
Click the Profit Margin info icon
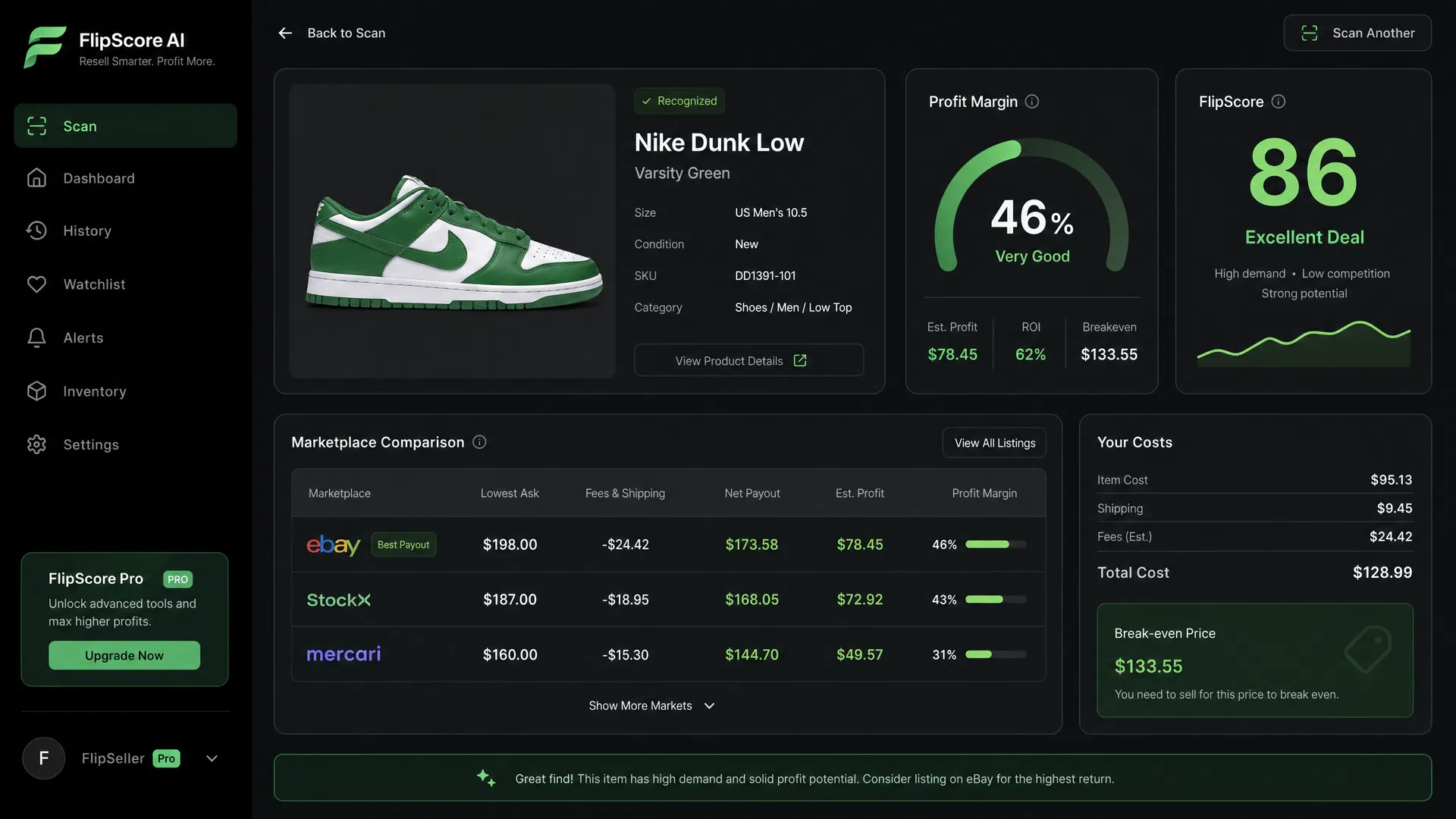1032,102
